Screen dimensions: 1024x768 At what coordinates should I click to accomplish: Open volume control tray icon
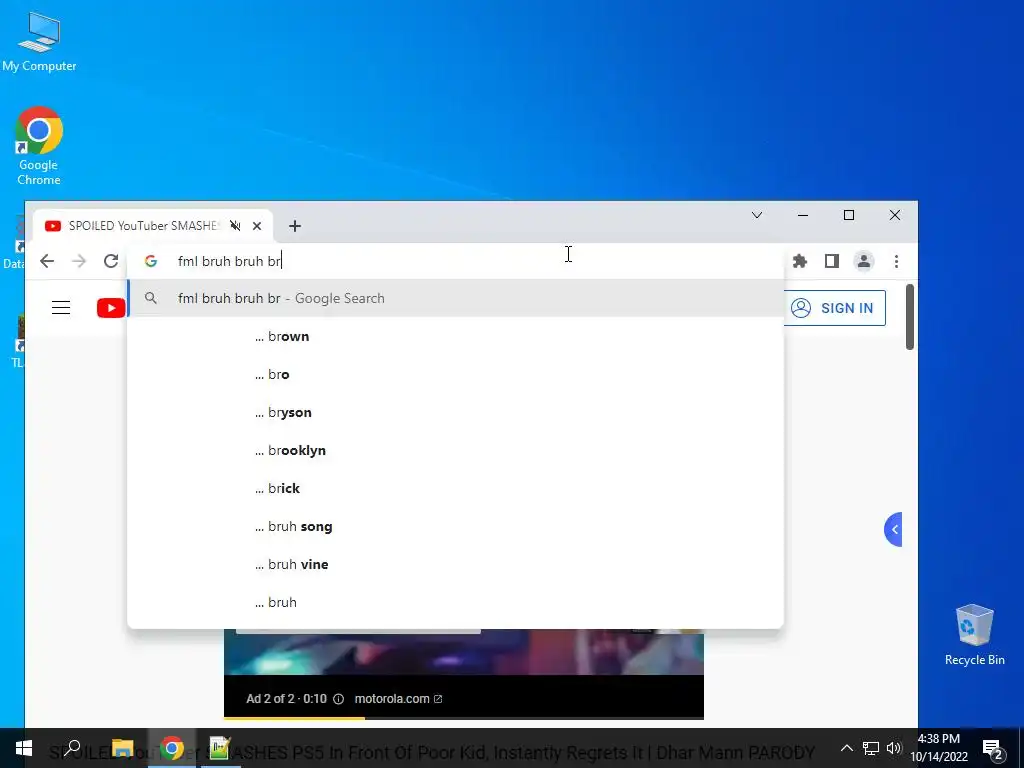894,748
